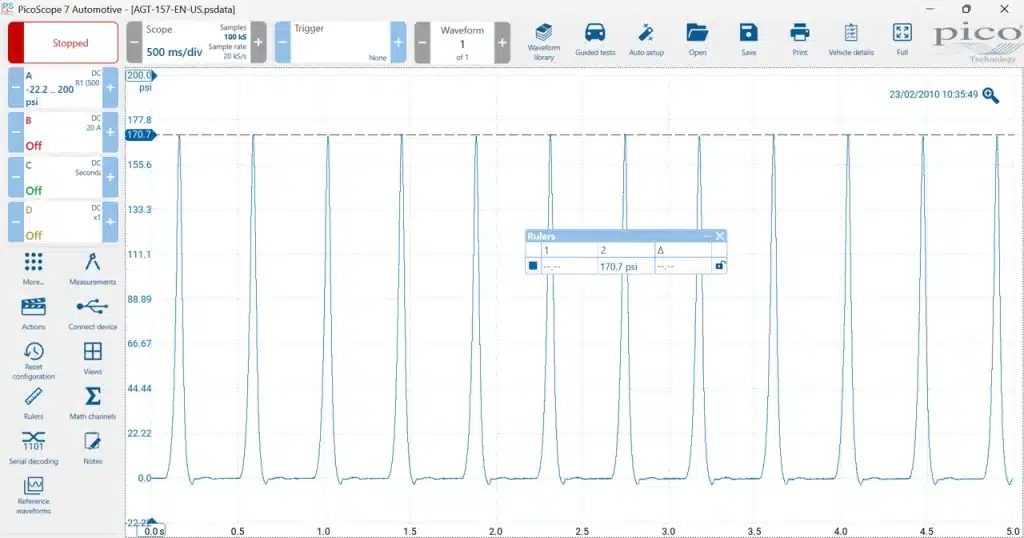Screen dimensions: 1024x538
Task: Open Channel B Off settings
Action: pos(63,132)
